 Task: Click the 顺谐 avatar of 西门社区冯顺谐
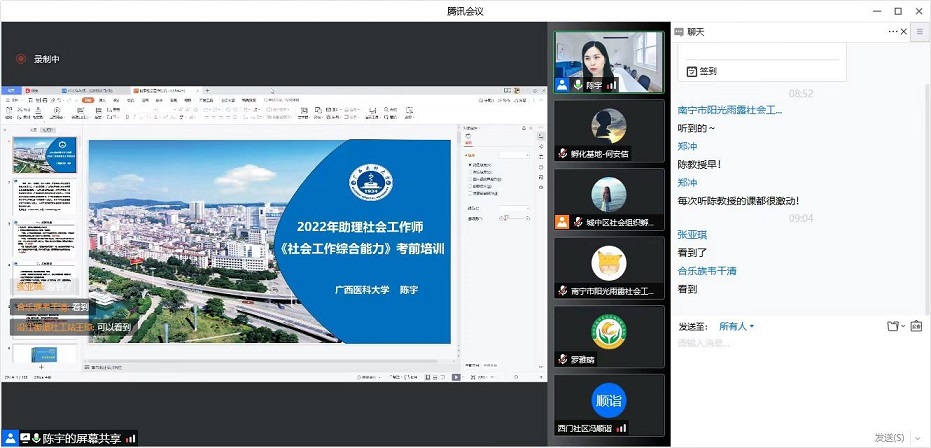pyautogui.click(x=609, y=398)
